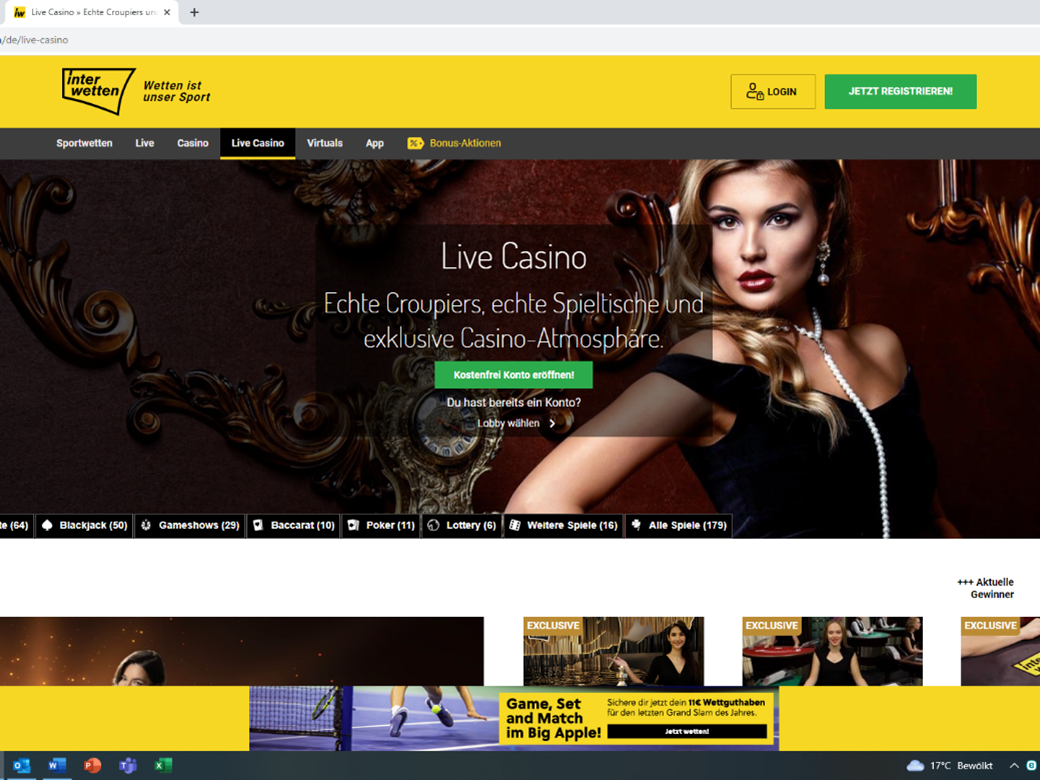1040x780 pixels.
Task: Open Outlook from the taskbar
Action: 21,766
